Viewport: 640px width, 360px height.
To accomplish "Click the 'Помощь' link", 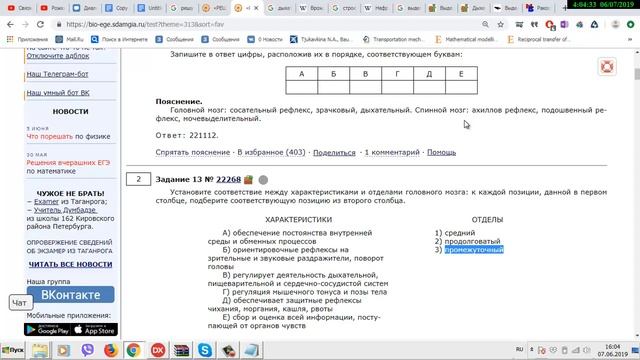I will click(x=441, y=152).
